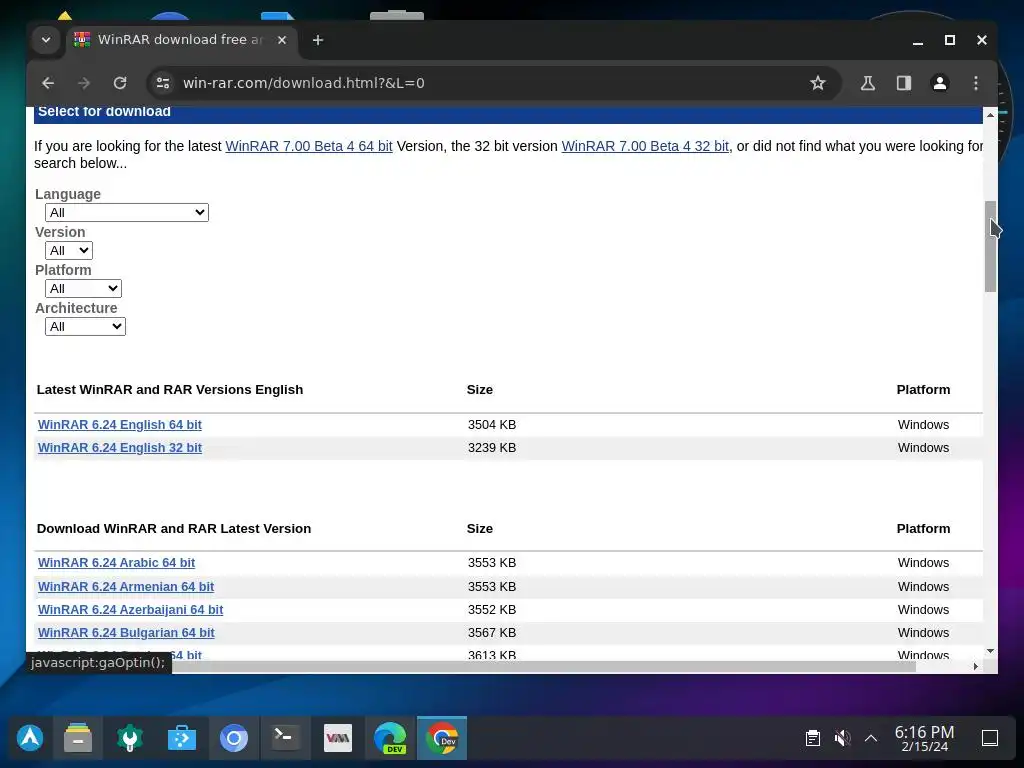1024x768 pixels.
Task: Open a new tab with the plus button
Action: click(318, 40)
